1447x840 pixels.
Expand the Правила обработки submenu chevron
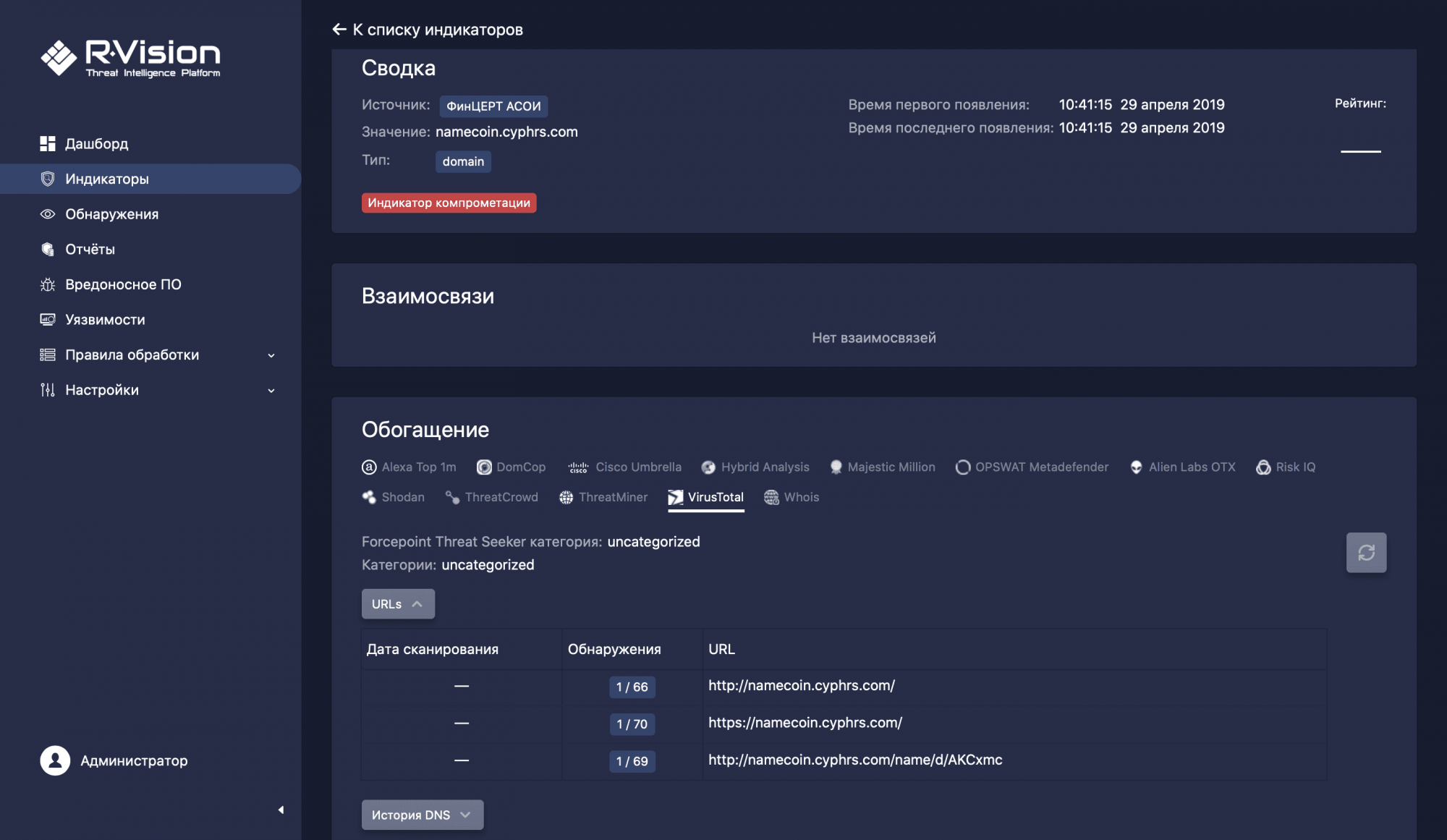click(x=271, y=355)
